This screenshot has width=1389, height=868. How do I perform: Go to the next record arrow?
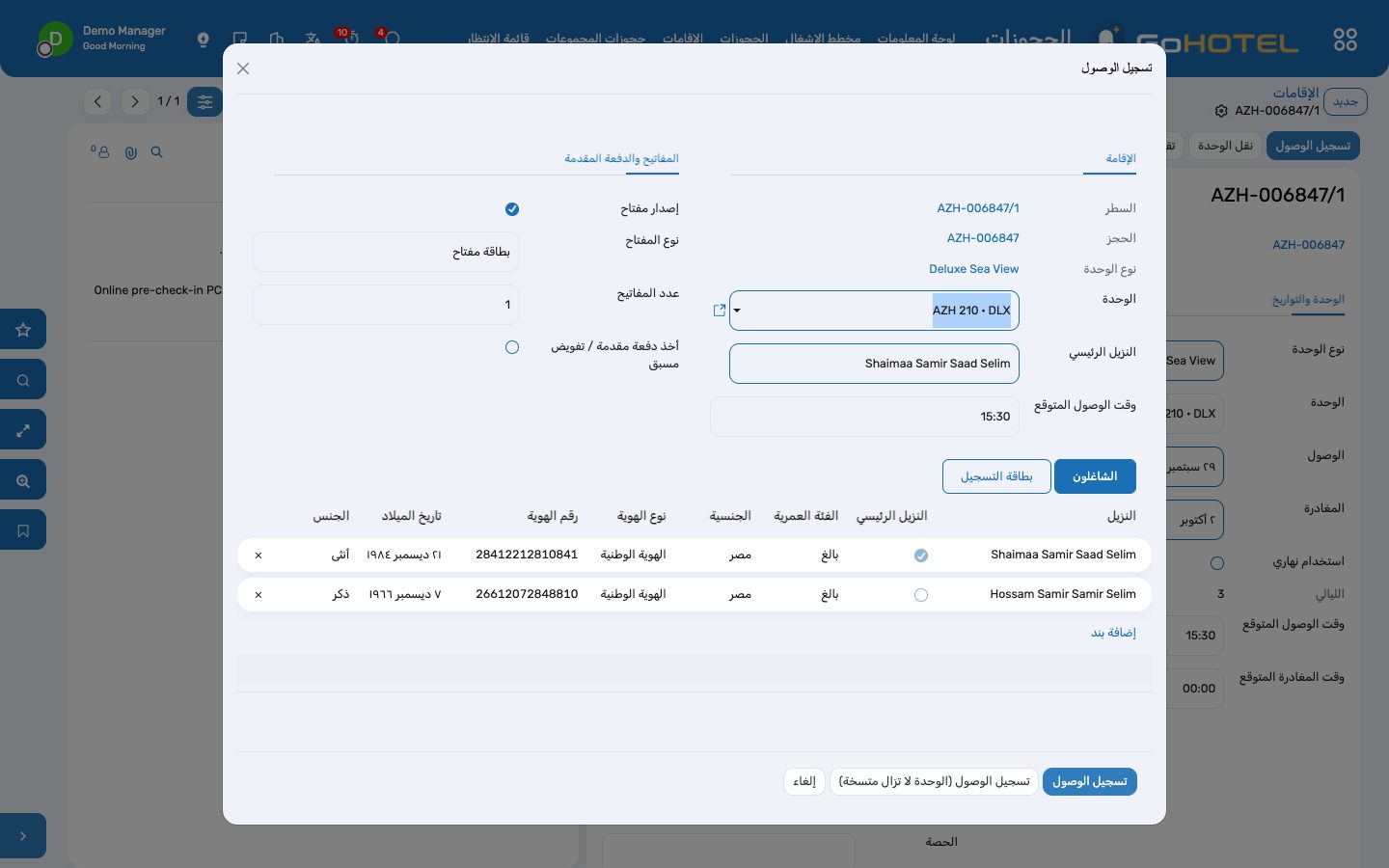coord(135,101)
